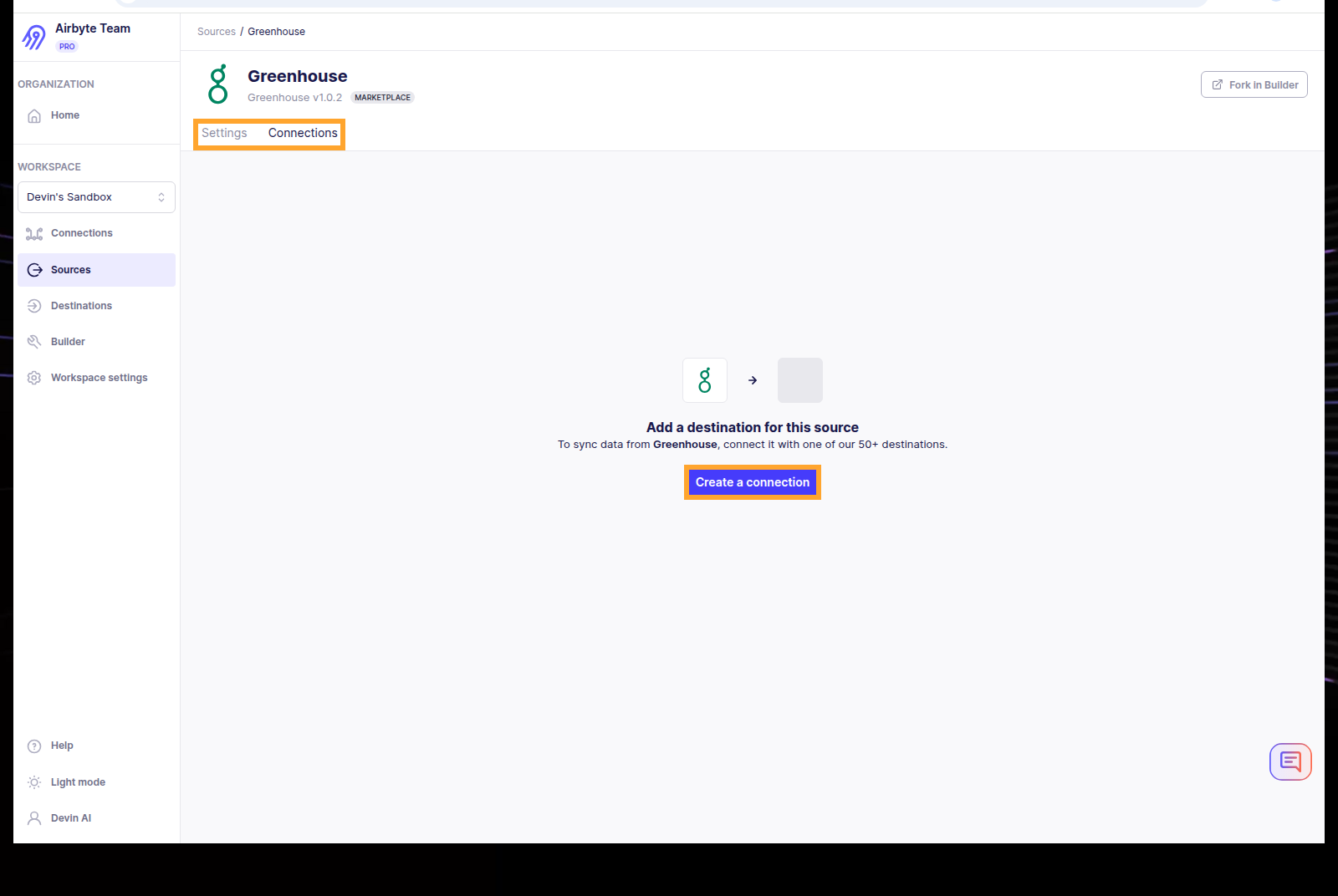The image size is (1338, 896).
Task: Click the Sources breadcrumb link
Action: [x=217, y=32]
